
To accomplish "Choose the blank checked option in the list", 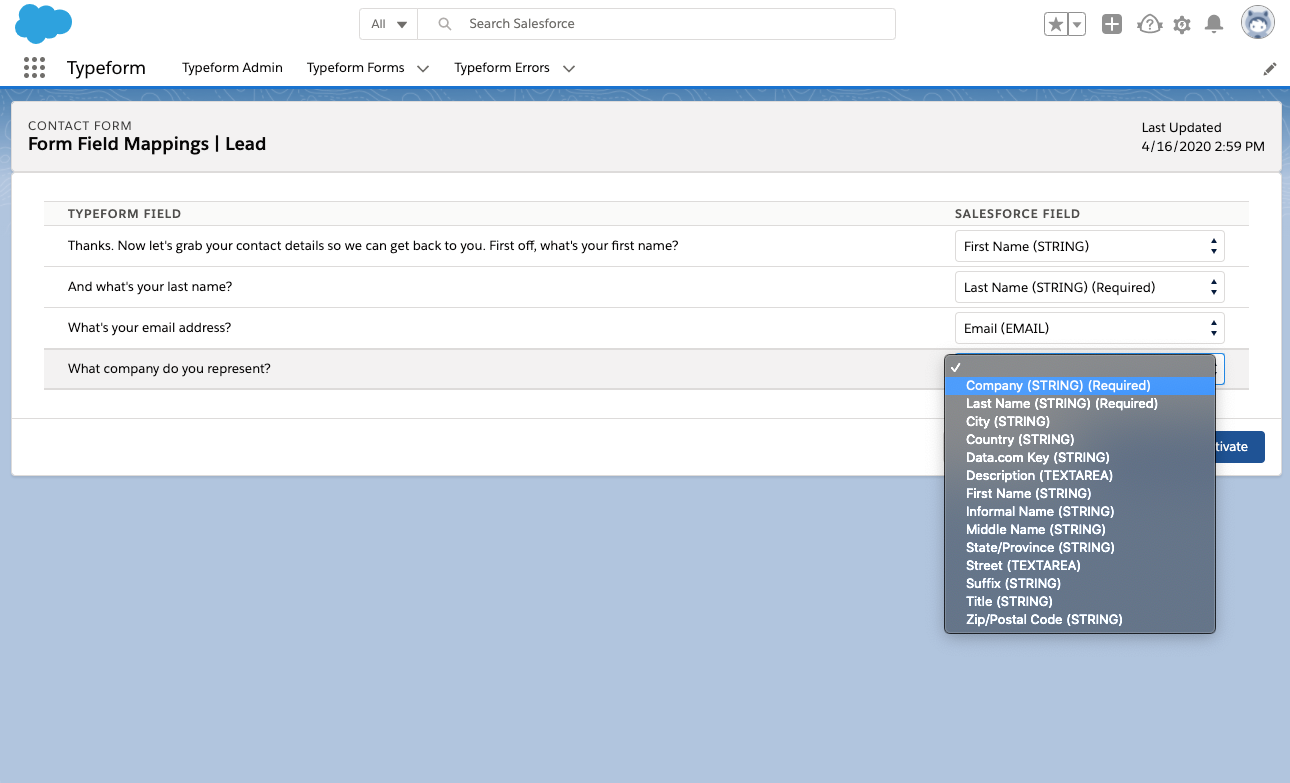I will (x=1080, y=367).
